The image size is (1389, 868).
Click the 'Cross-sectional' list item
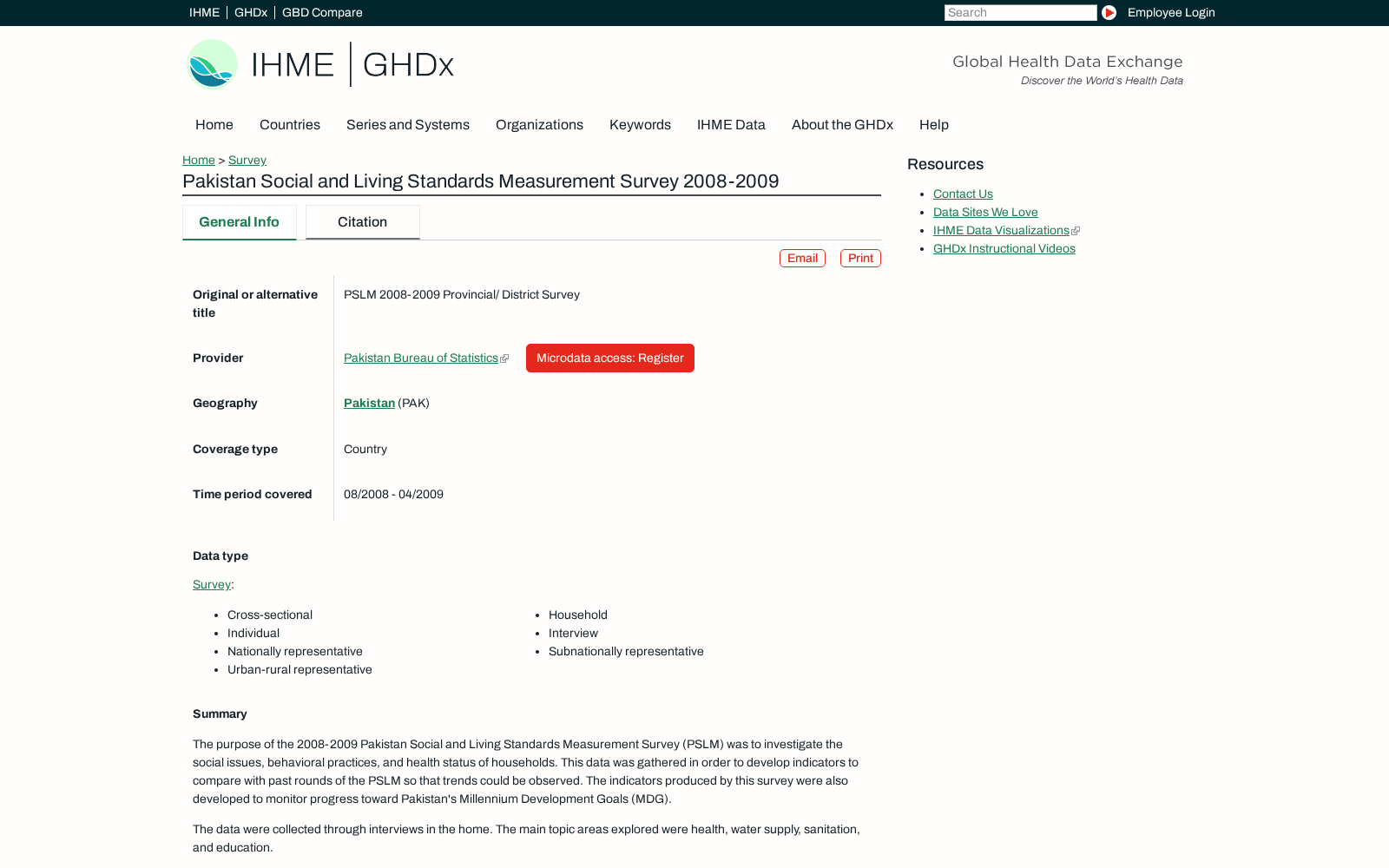pyautogui.click(x=270, y=615)
